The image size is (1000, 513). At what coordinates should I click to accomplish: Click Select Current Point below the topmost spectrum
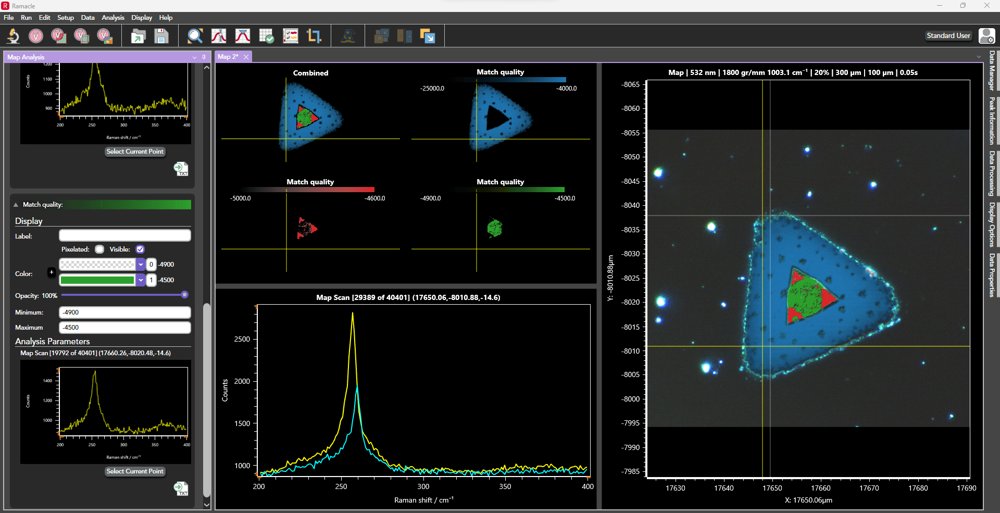[135, 151]
